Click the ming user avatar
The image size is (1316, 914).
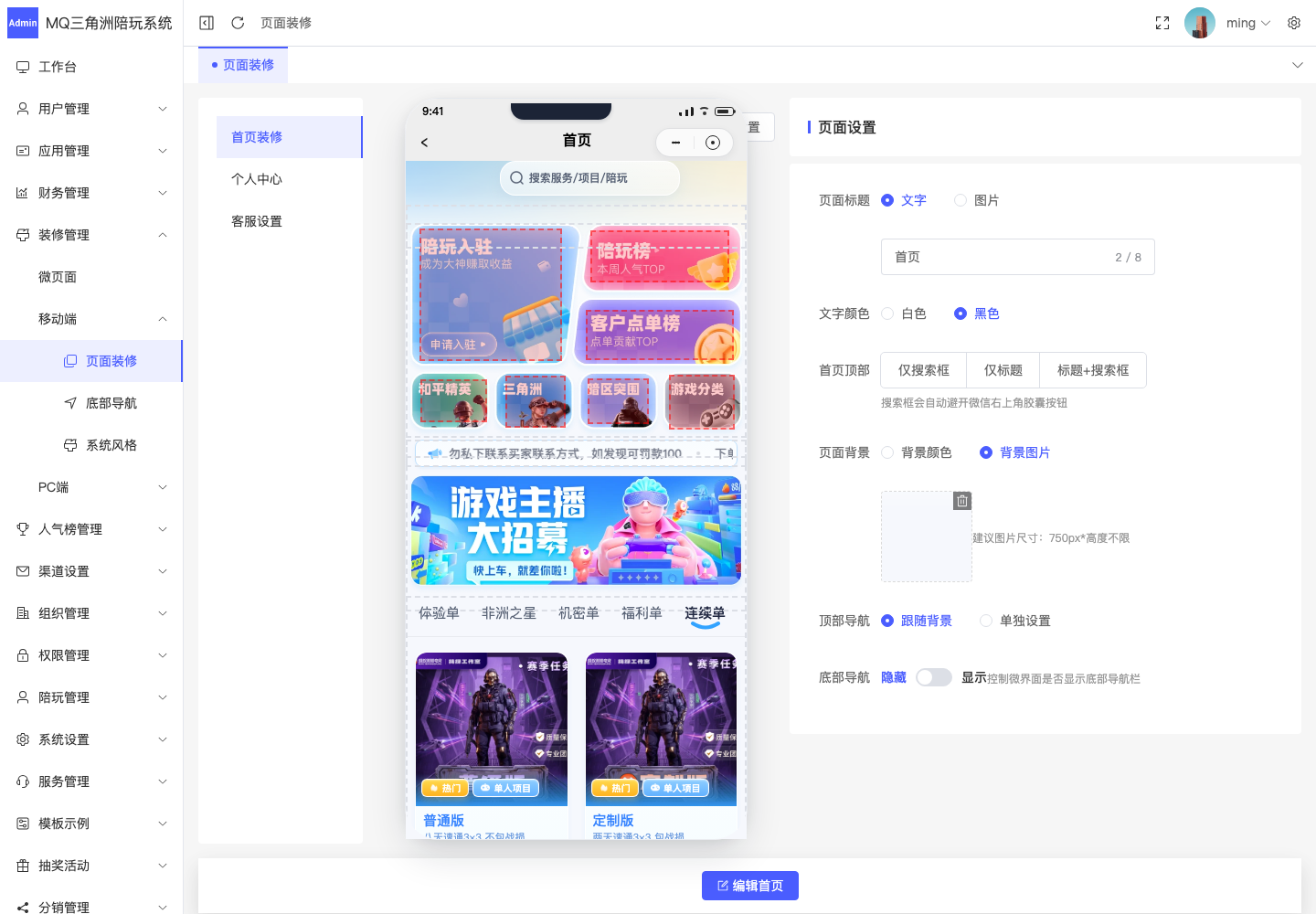(x=1200, y=23)
